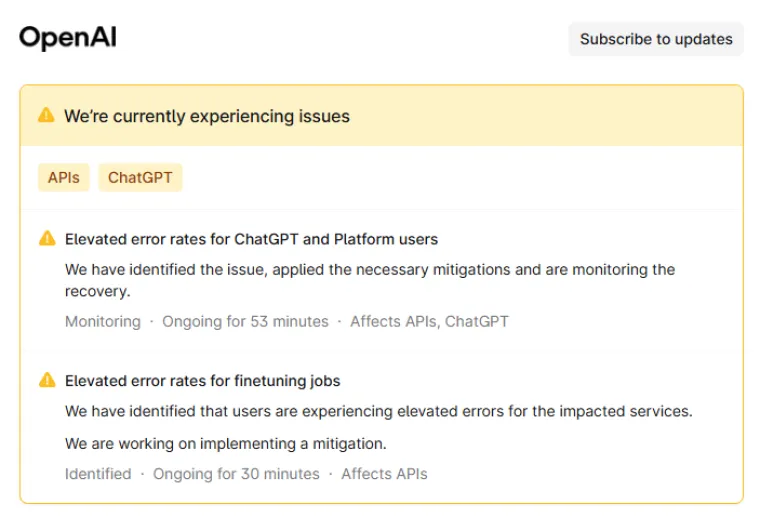
Task: Select the ChatGPT component tag
Action: pos(140,178)
